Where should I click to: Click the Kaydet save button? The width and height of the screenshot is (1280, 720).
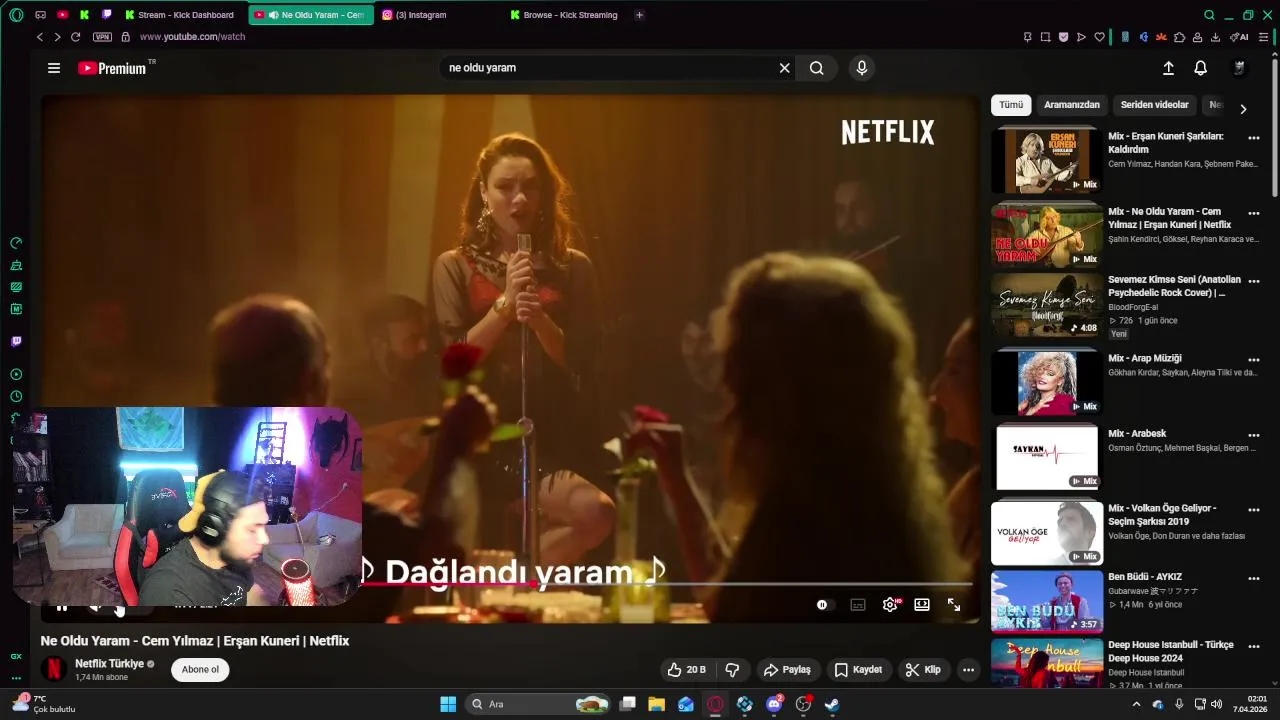[x=858, y=670]
